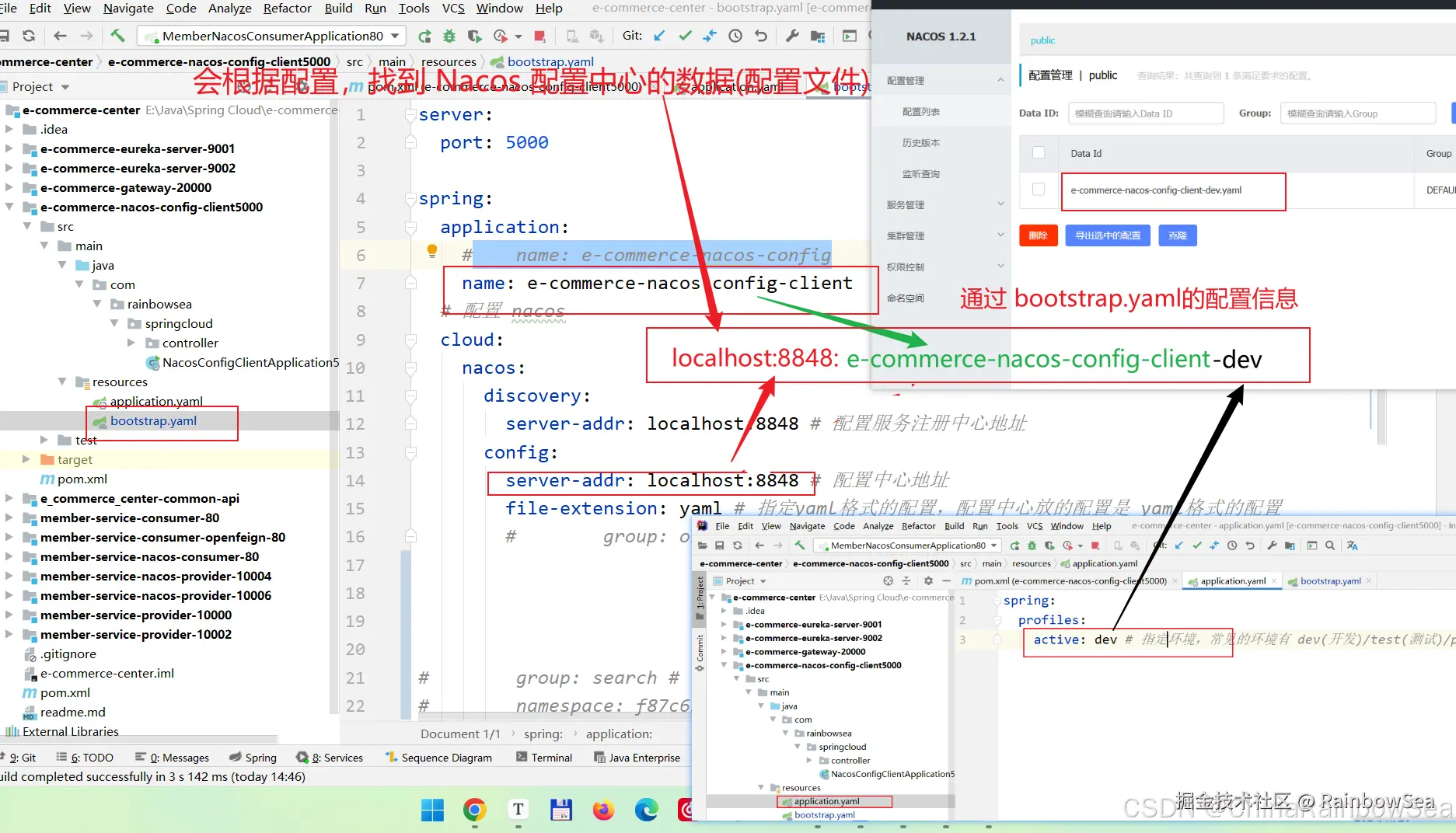Switch to bootstrap.yaml tab in small IDE window
The height and width of the screenshot is (833, 1456).
(x=1330, y=580)
